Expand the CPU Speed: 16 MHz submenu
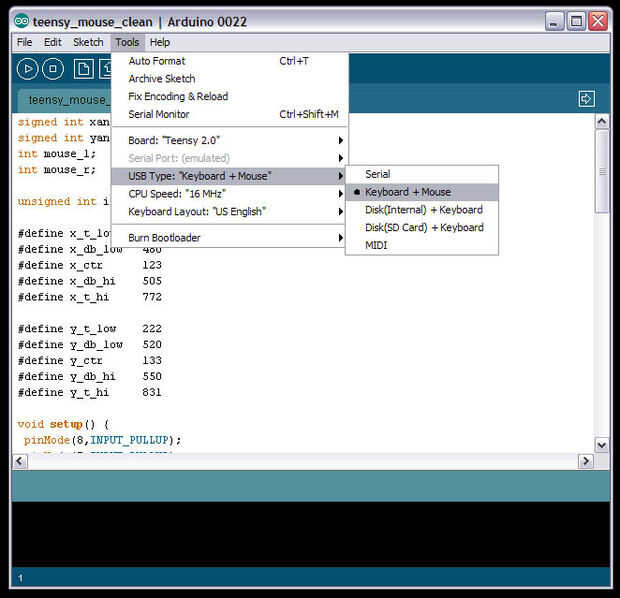 (229, 194)
